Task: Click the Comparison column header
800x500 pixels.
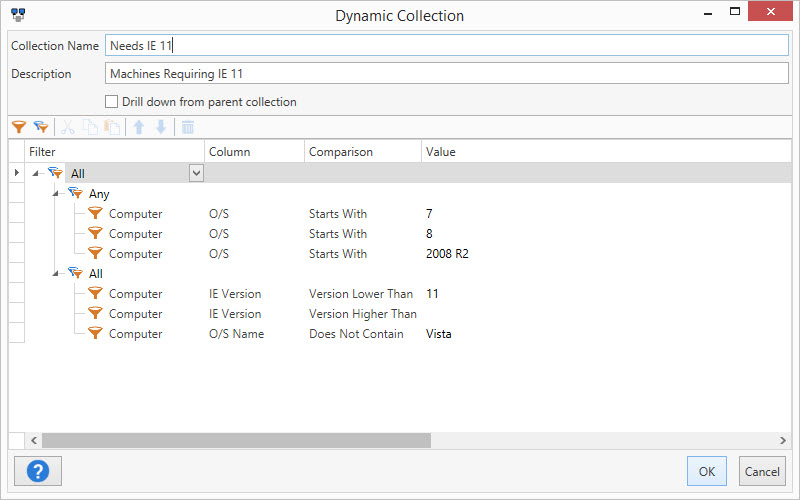Action: click(x=363, y=152)
